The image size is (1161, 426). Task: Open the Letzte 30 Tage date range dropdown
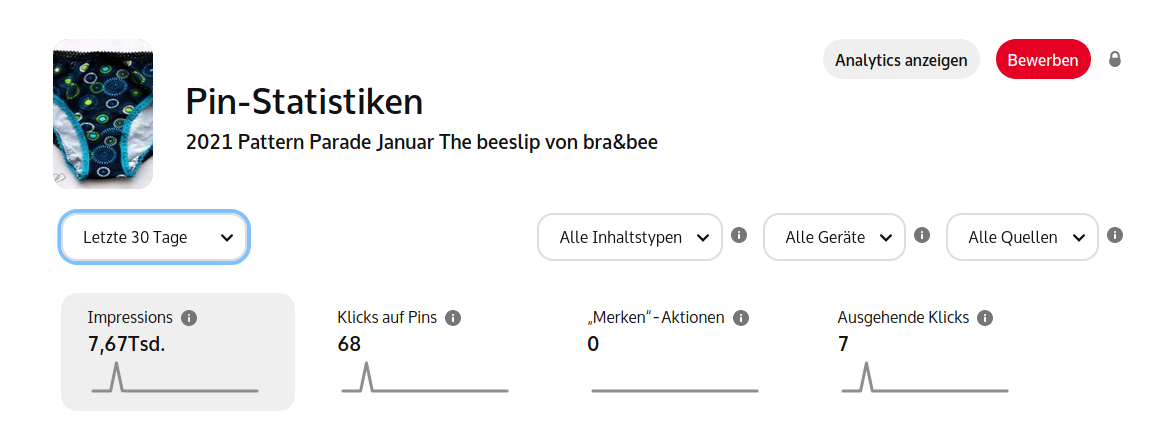[154, 237]
